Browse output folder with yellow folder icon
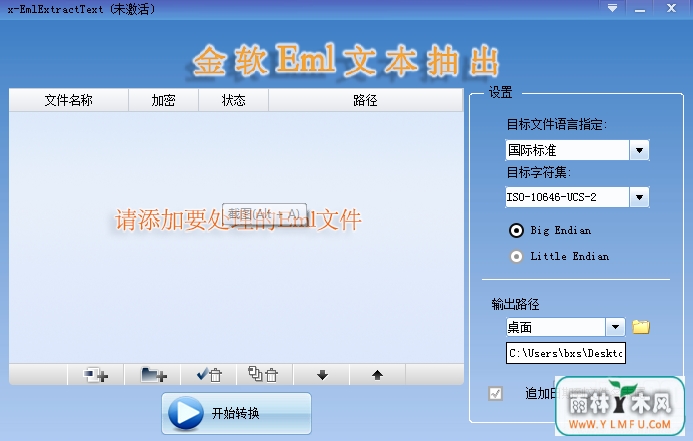This screenshot has width=693, height=441. [x=640, y=327]
